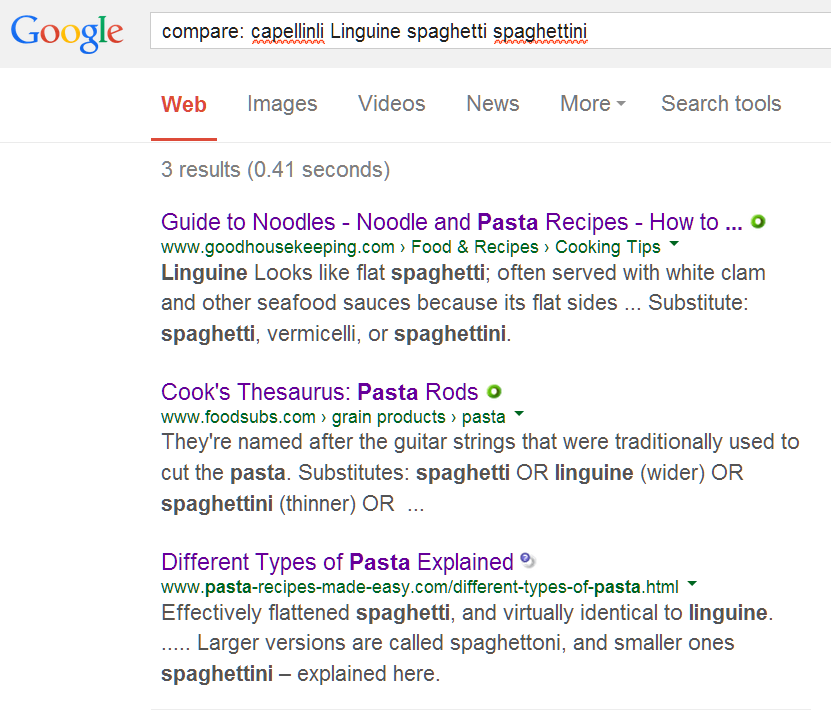Open Cook's Thesaurus: Pasta Rods link

[320, 392]
